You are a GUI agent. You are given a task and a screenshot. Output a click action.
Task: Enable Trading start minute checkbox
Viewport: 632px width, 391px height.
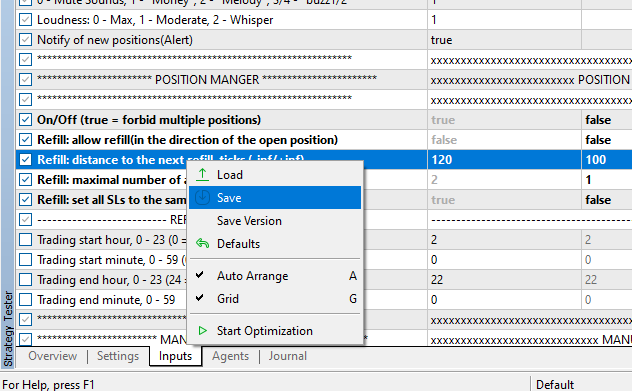25,260
